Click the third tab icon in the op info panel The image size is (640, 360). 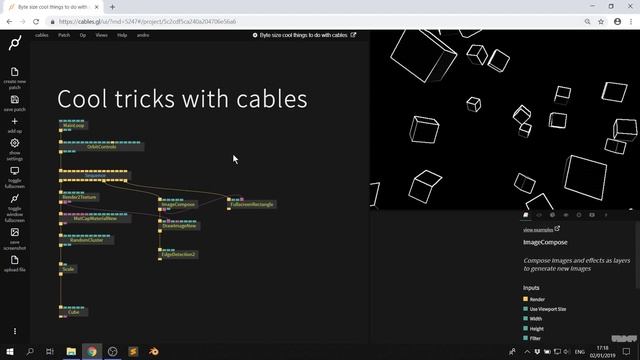tap(552, 215)
